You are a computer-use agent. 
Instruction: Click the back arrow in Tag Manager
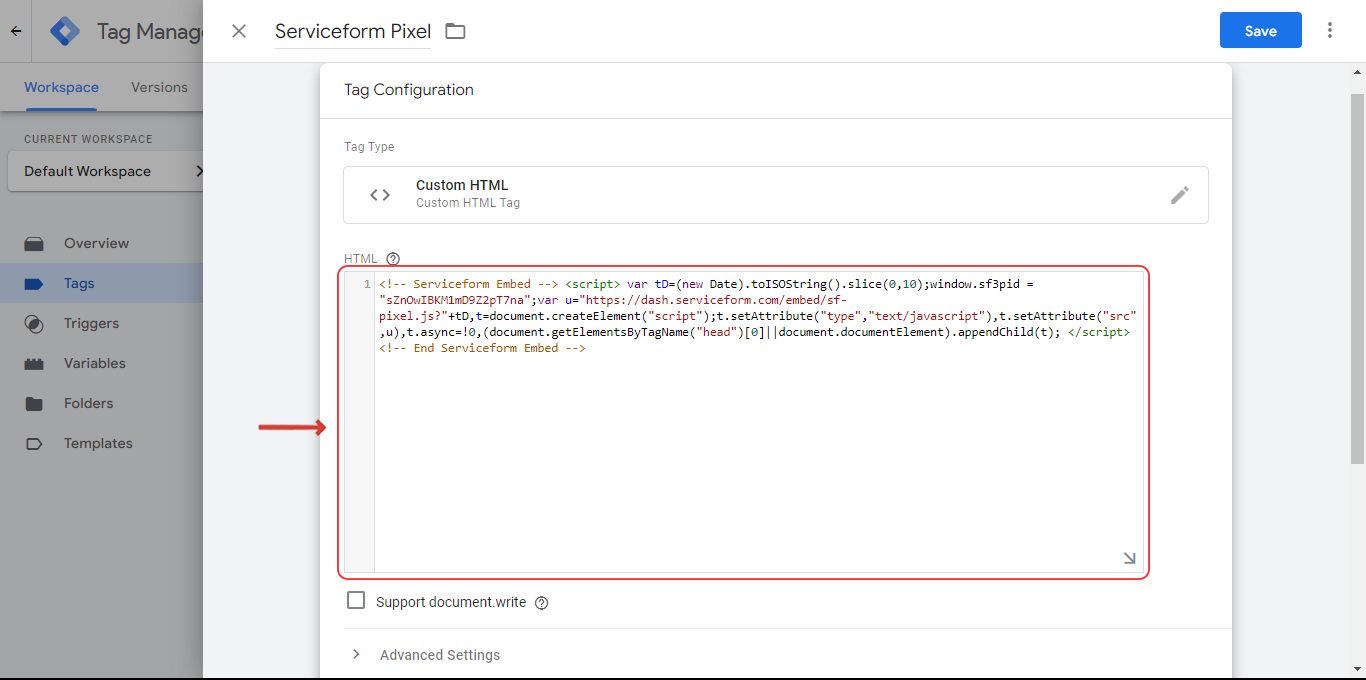pos(16,31)
